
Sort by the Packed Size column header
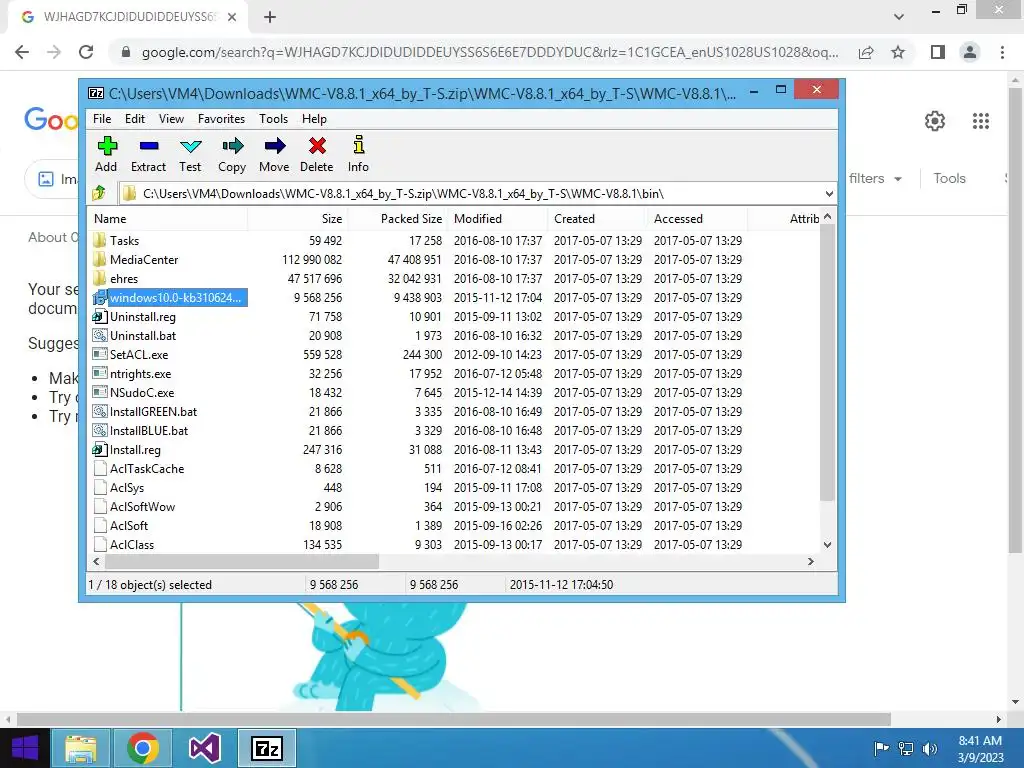pos(398,219)
